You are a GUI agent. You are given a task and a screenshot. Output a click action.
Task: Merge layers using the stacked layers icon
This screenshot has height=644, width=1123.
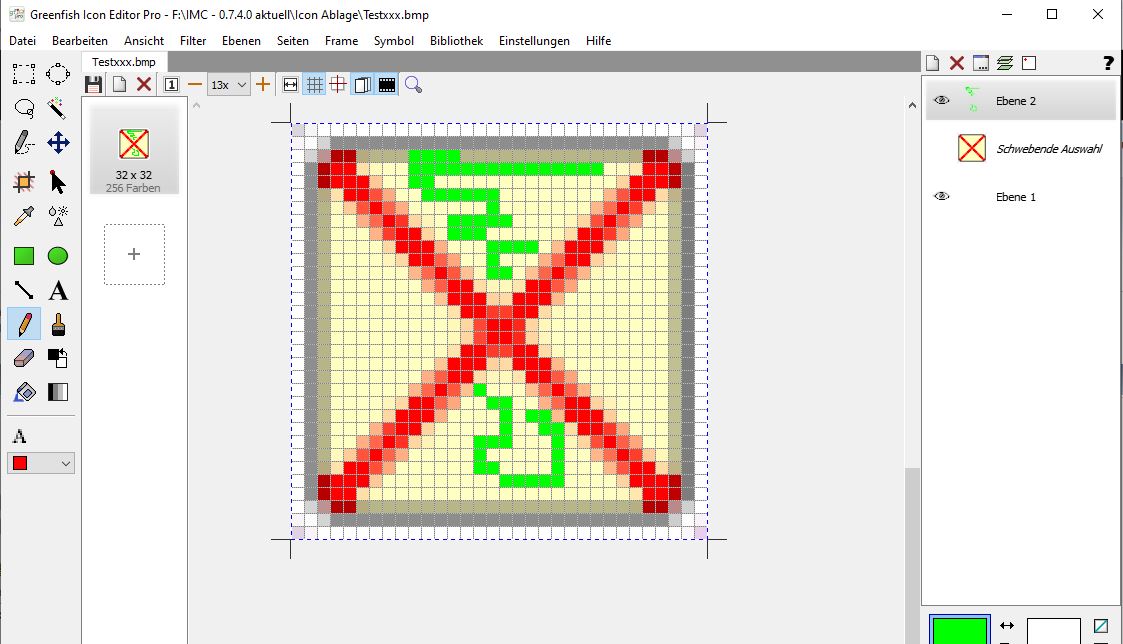(1005, 63)
